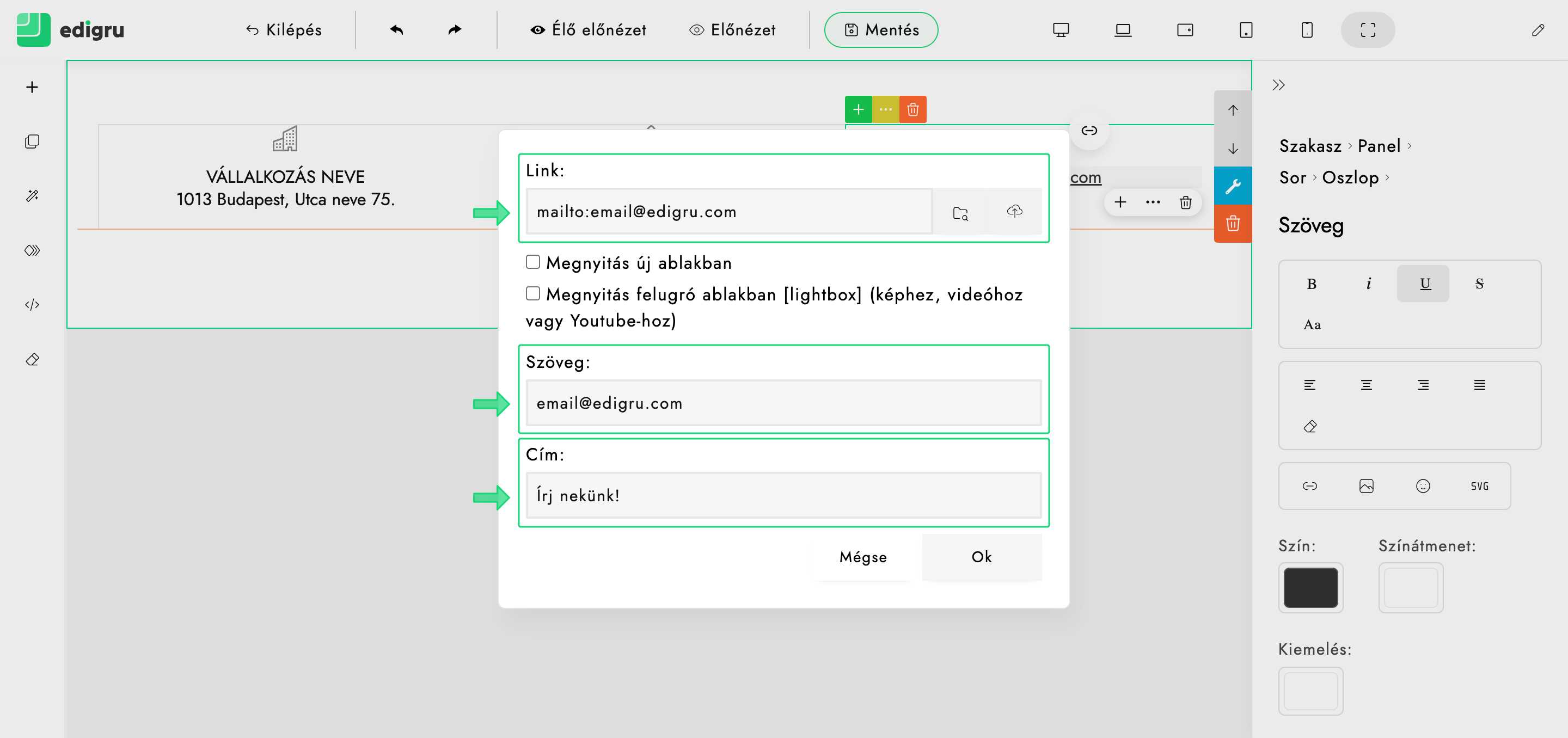
Task: Enable Megnyitás új ablakban checkbox
Action: pos(532,262)
